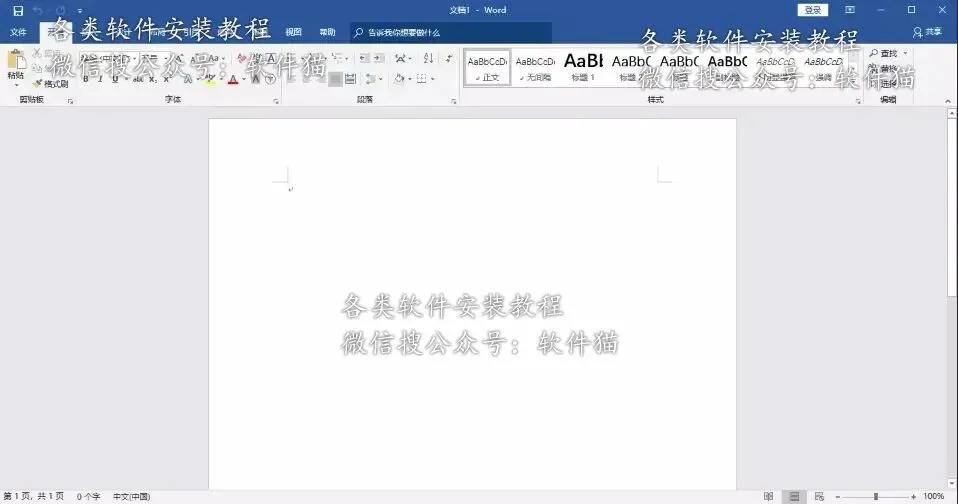Image resolution: width=958 pixels, height=504 pixels.
Task: Open ribbon display options icon
Action: (850, 10)
